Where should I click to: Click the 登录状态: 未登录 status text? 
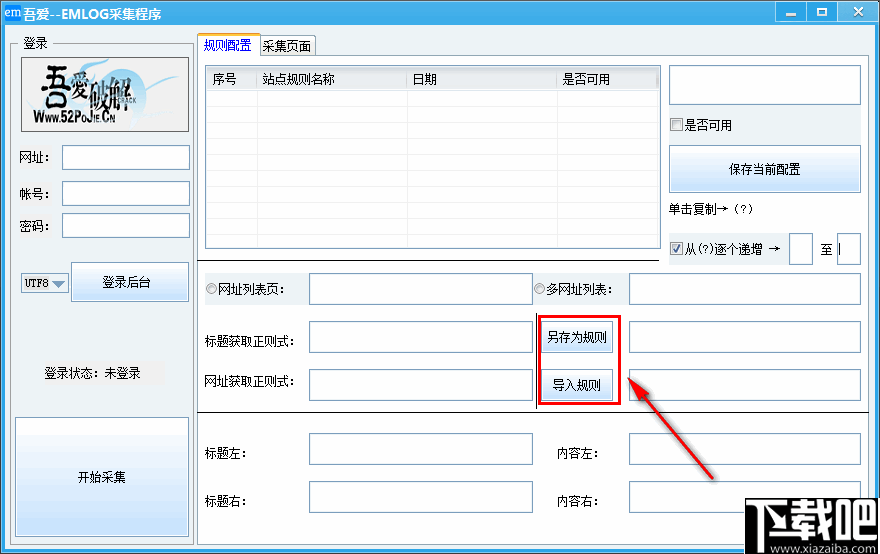tap(93, 373)
